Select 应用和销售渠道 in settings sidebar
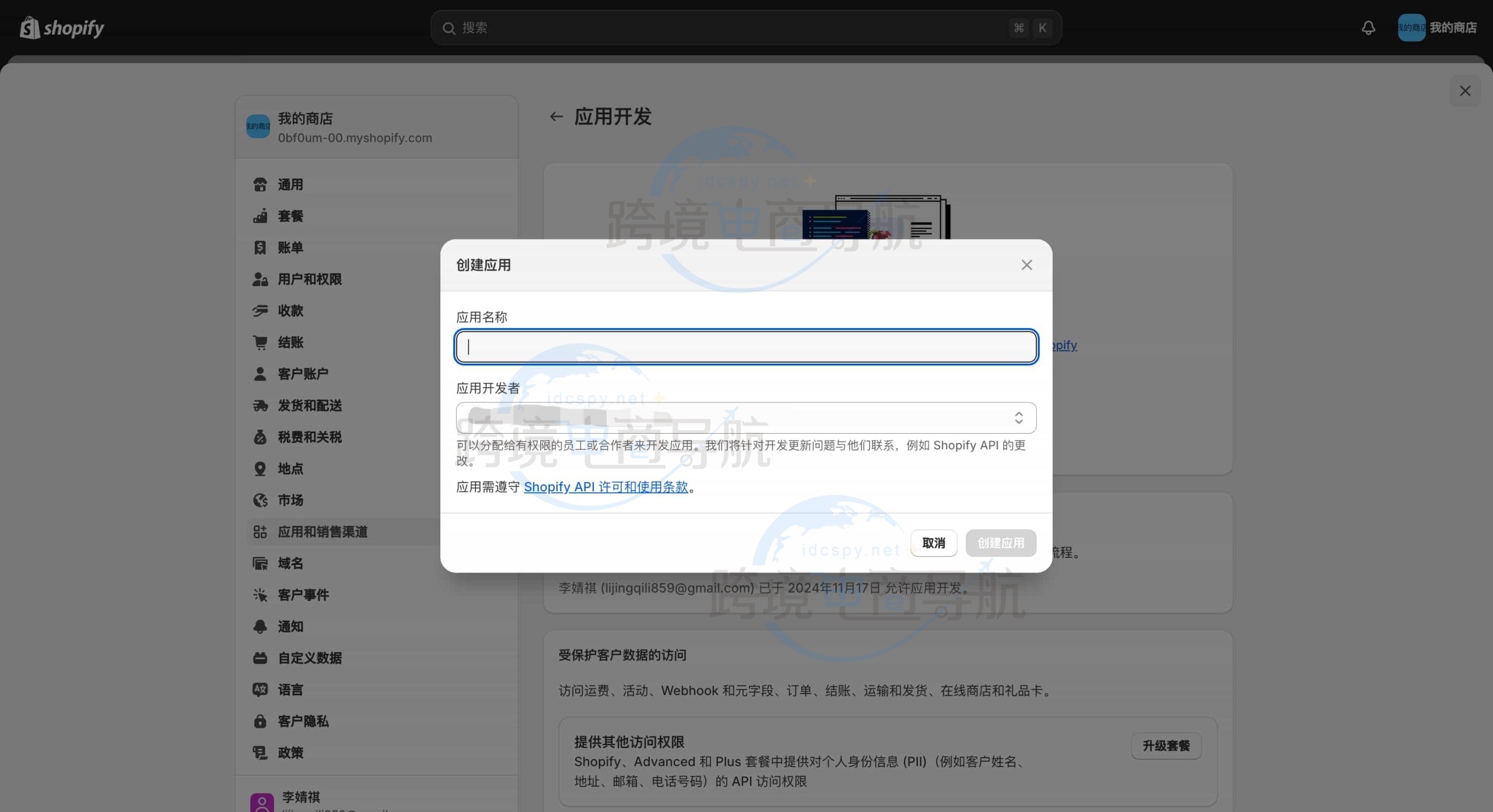The height and width of the screenshot is (812, 1493). (x=323, y=532)
